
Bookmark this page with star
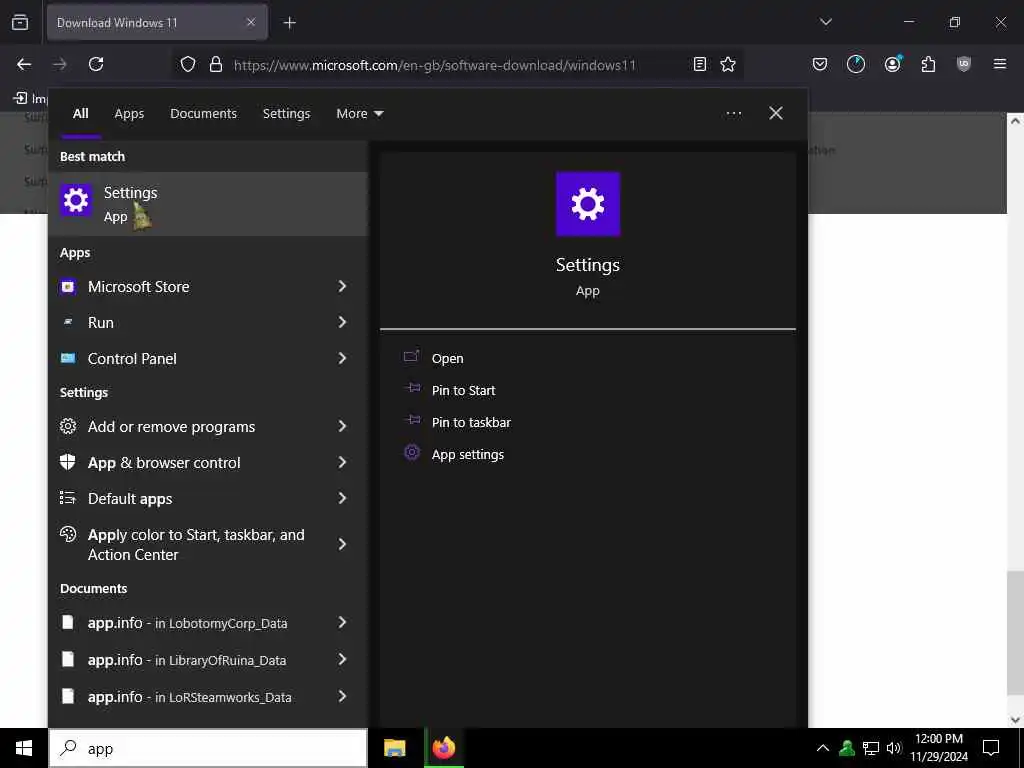[x=728, y=64]
